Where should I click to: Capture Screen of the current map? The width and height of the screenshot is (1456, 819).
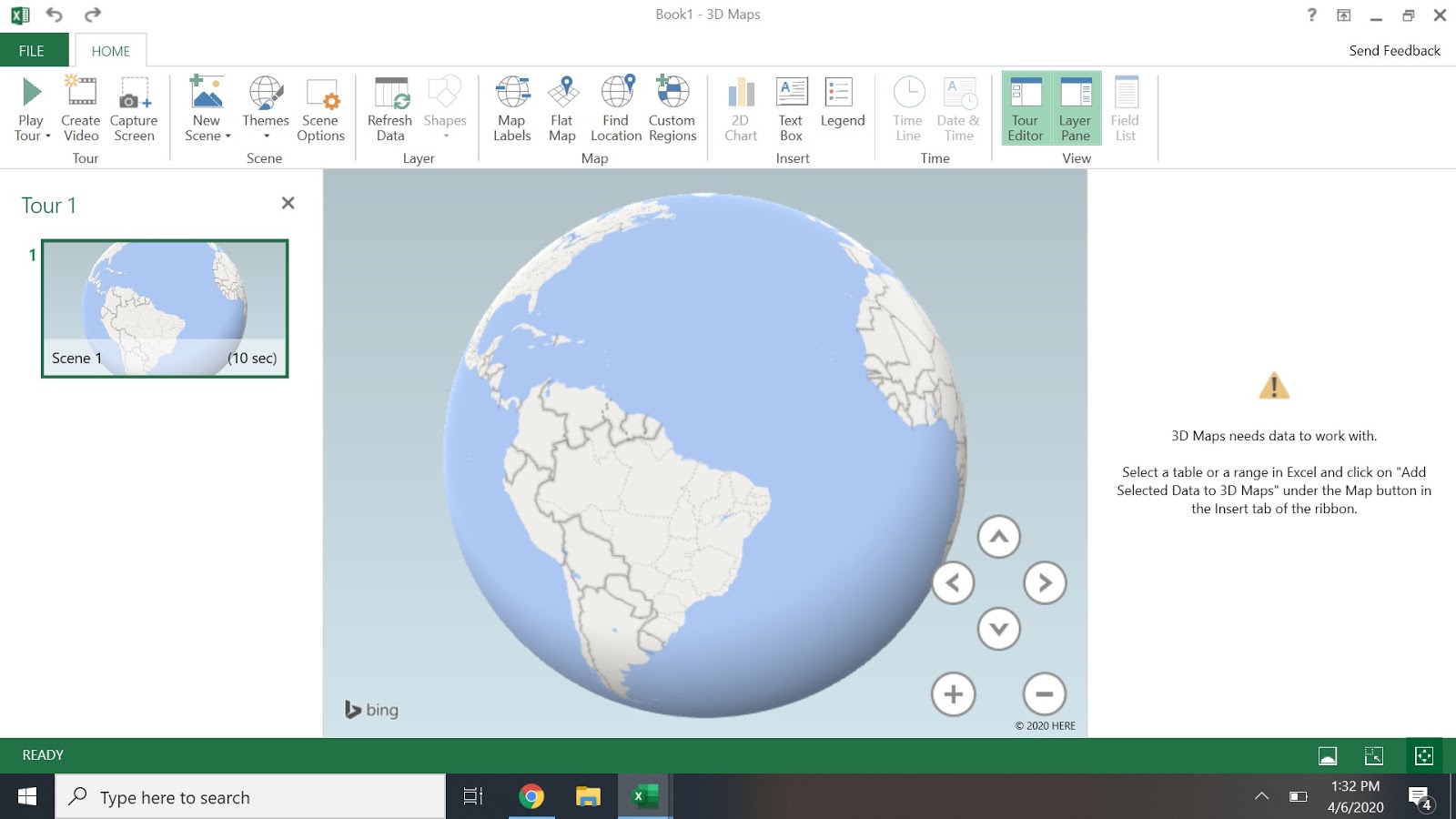134,109
